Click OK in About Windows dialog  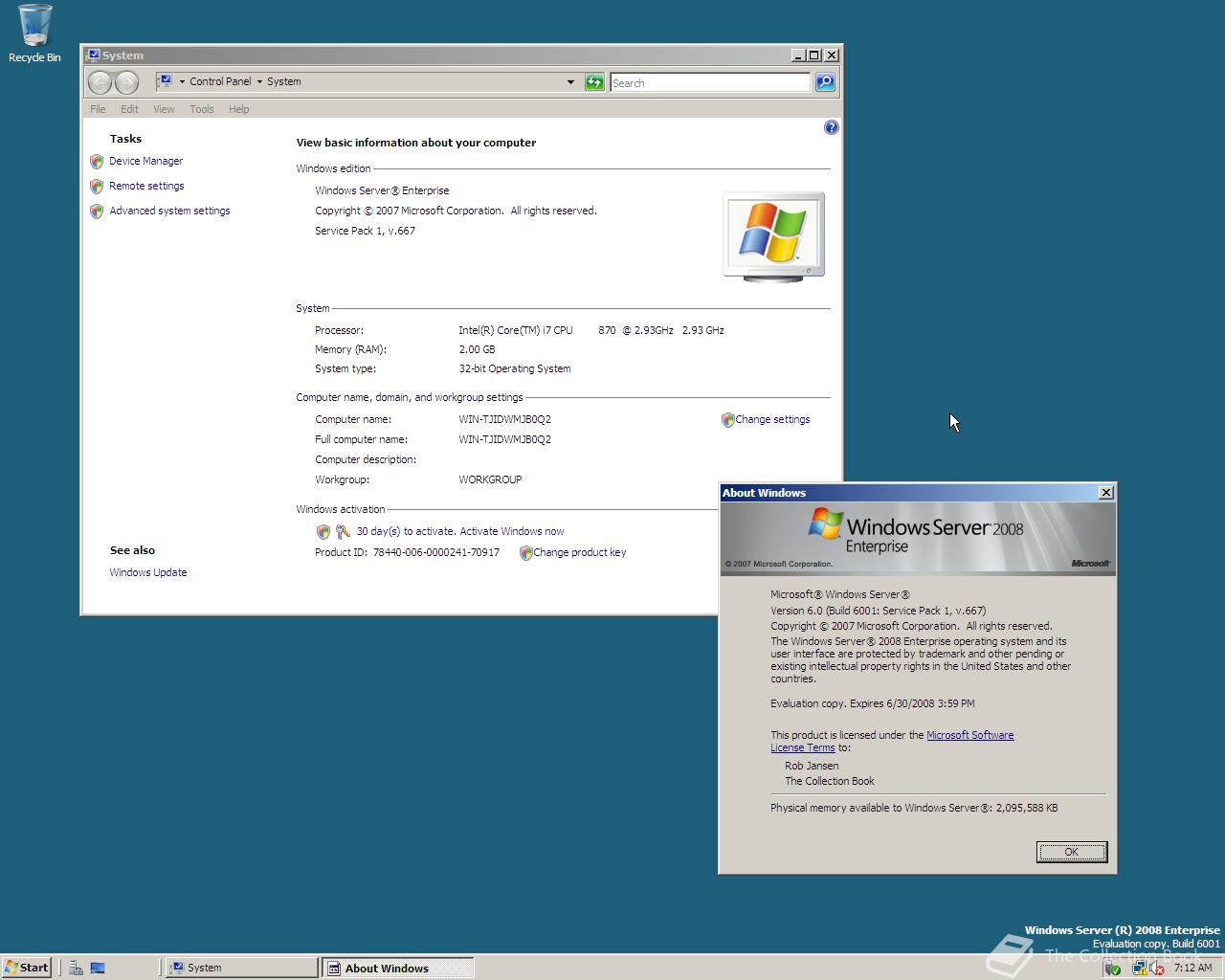coord(1072,853)
